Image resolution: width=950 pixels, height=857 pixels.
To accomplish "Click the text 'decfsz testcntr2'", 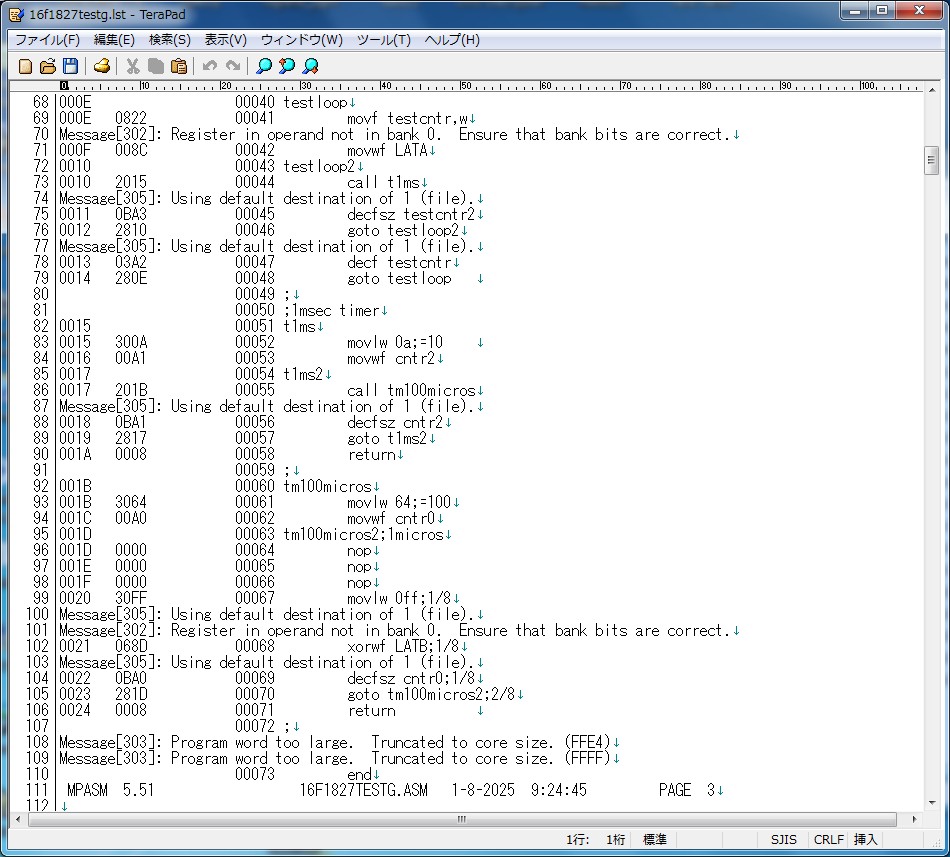I will pyautogui.click(x=411, y=214).
